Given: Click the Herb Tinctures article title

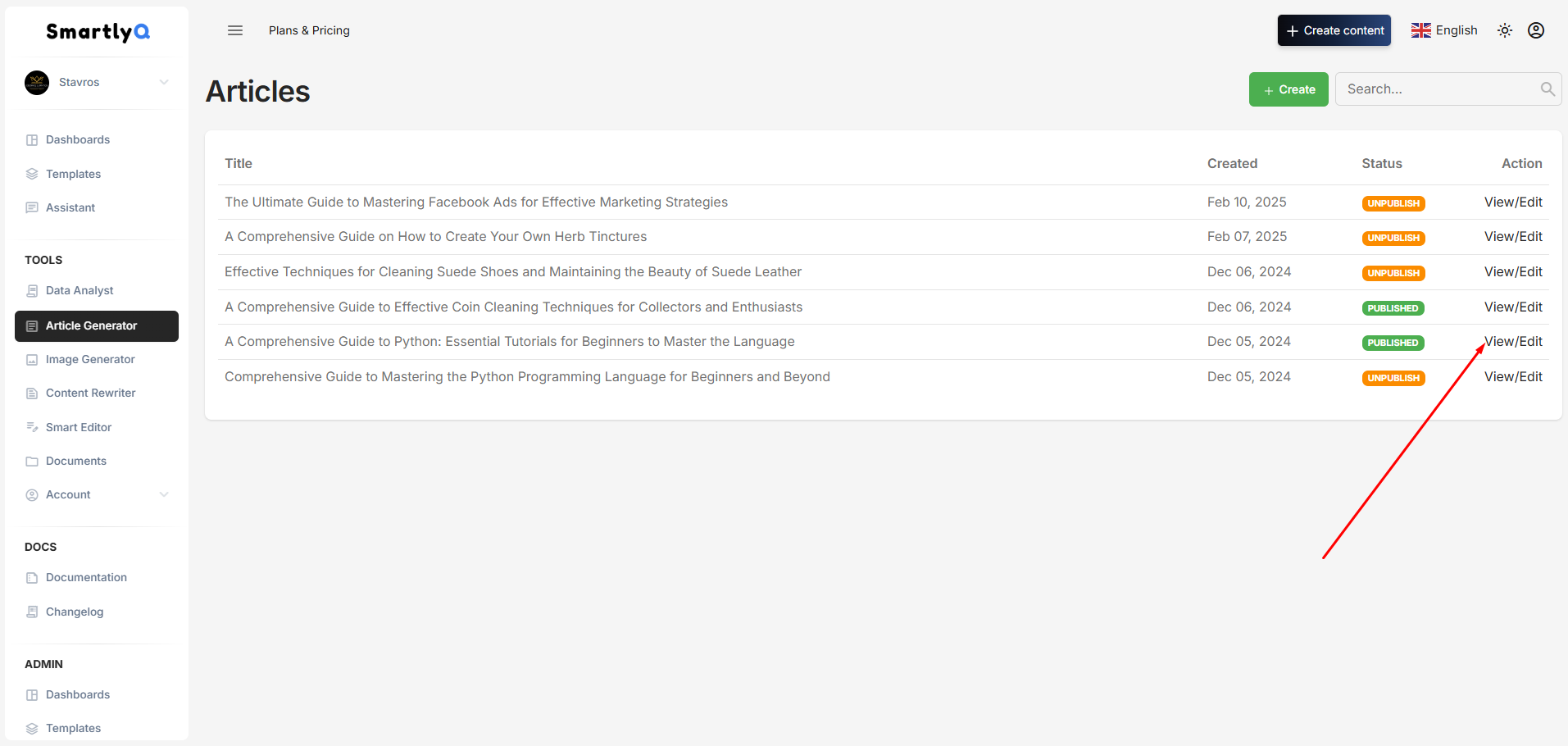Looking at the screenshot, I should 436,237.
